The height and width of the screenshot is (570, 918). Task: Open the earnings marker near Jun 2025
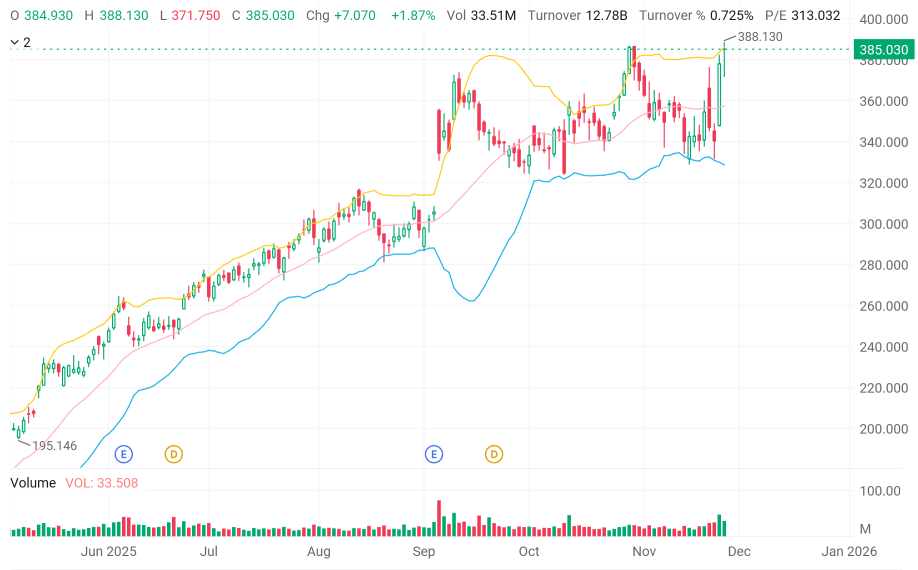124,454
